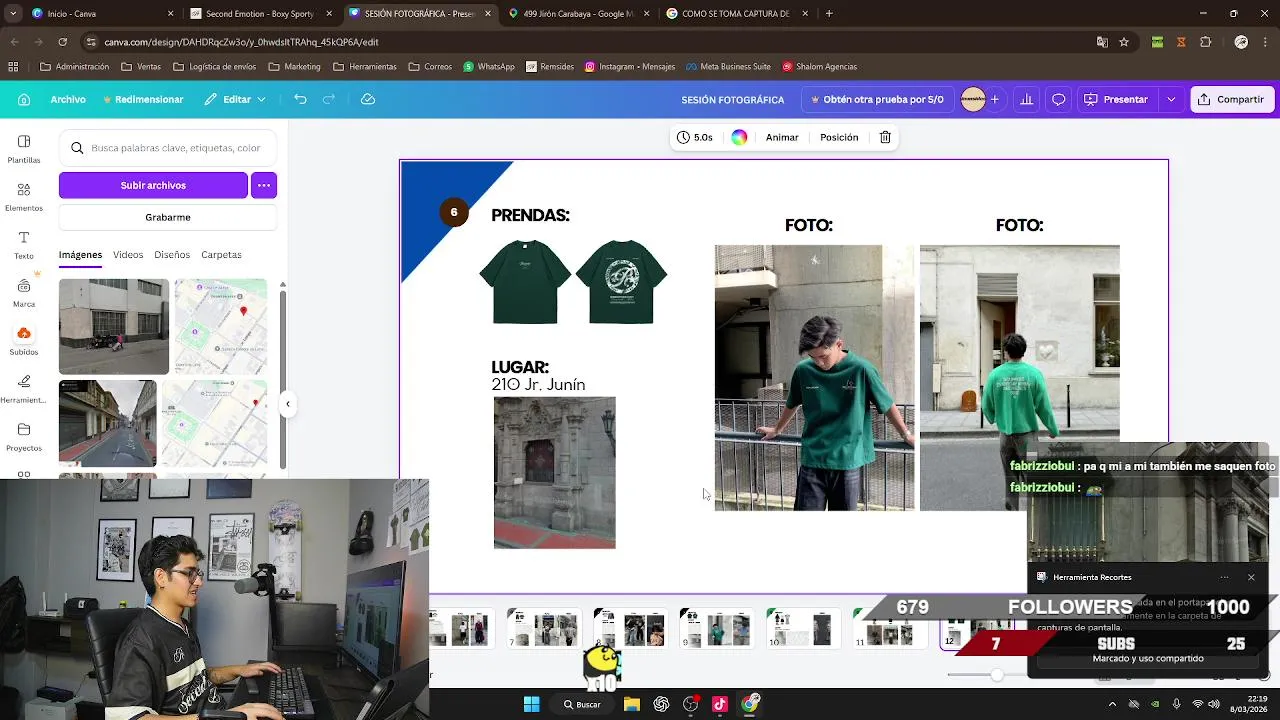Go to the Canva home icon
This screenshot has height=720, width=1280.
coord(24,99)
